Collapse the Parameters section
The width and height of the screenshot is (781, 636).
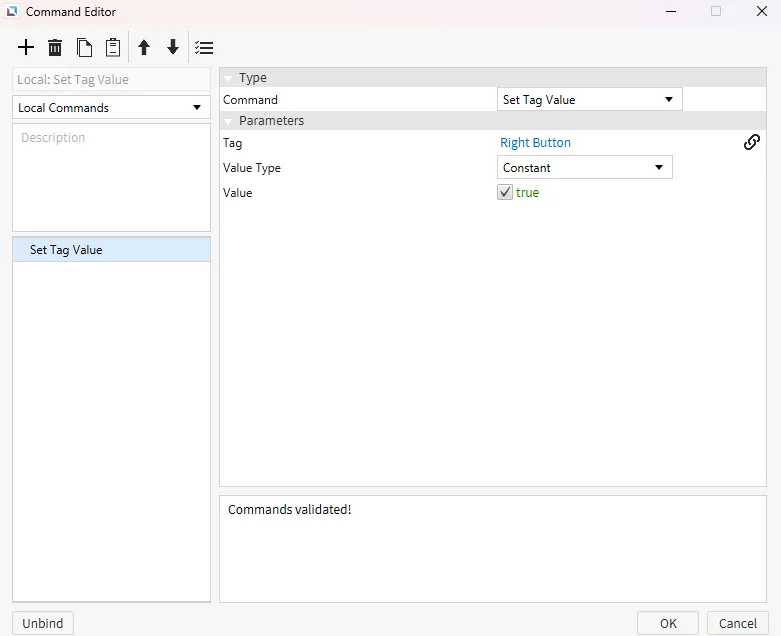pyautogui.click(x=228, y=121)
